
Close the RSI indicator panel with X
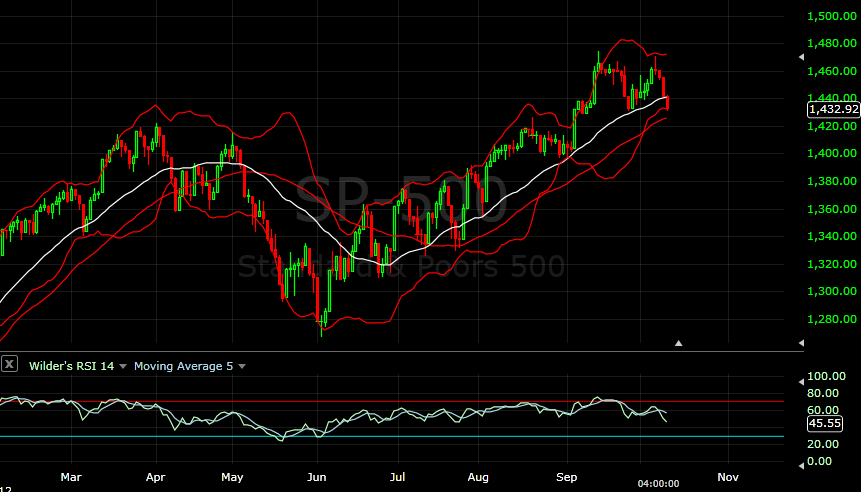click(x=9, y=364)
